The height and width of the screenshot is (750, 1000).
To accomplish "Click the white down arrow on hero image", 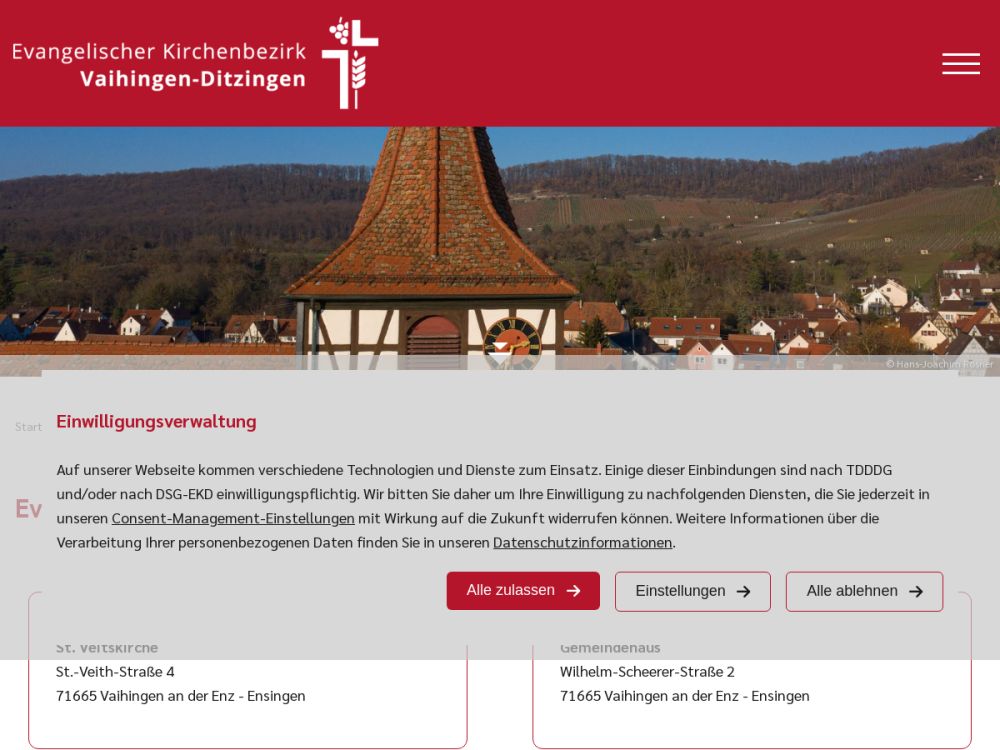I will [499, 348].
